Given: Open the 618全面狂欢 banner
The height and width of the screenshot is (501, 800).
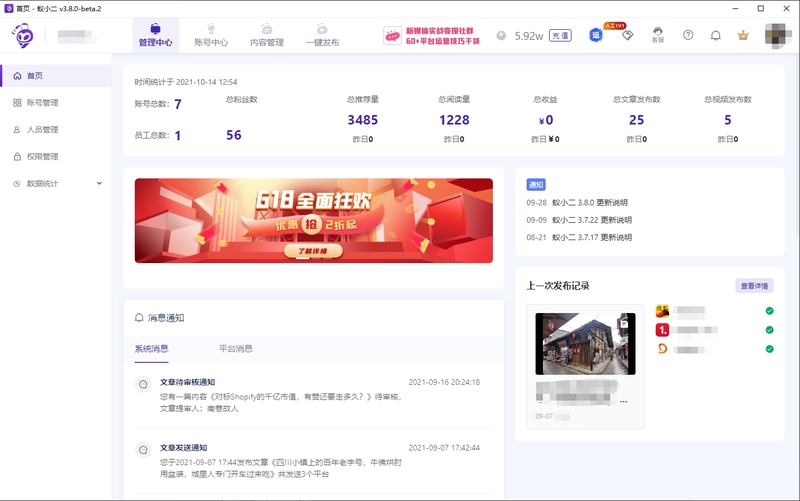Looking at the screenshot, I should tap(314, 220).
